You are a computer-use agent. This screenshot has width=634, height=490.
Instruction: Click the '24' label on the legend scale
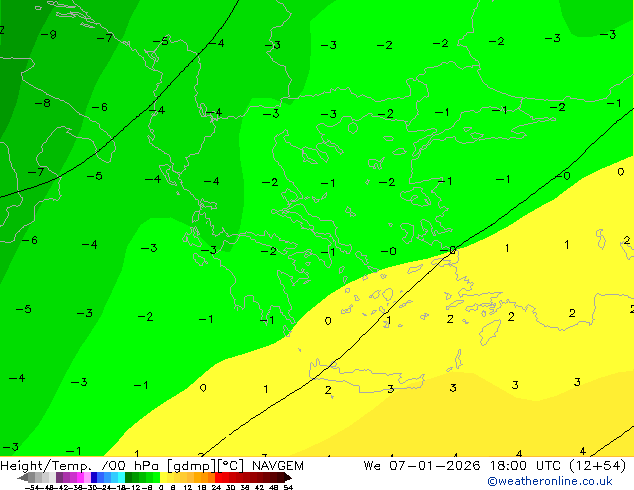[216, 488]
